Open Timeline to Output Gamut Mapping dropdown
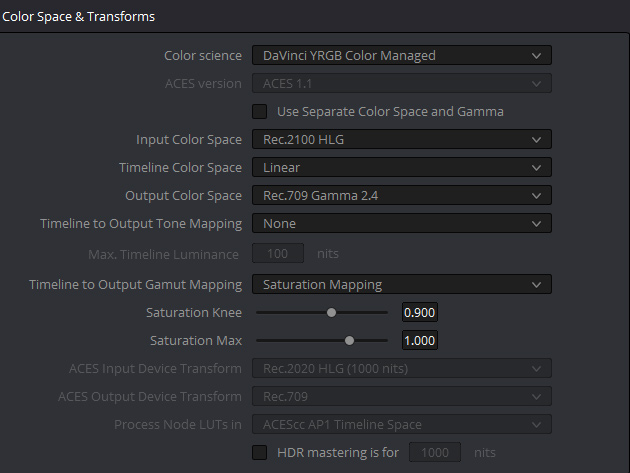This screenshot has width=630, height=473. tap(402, 285)
